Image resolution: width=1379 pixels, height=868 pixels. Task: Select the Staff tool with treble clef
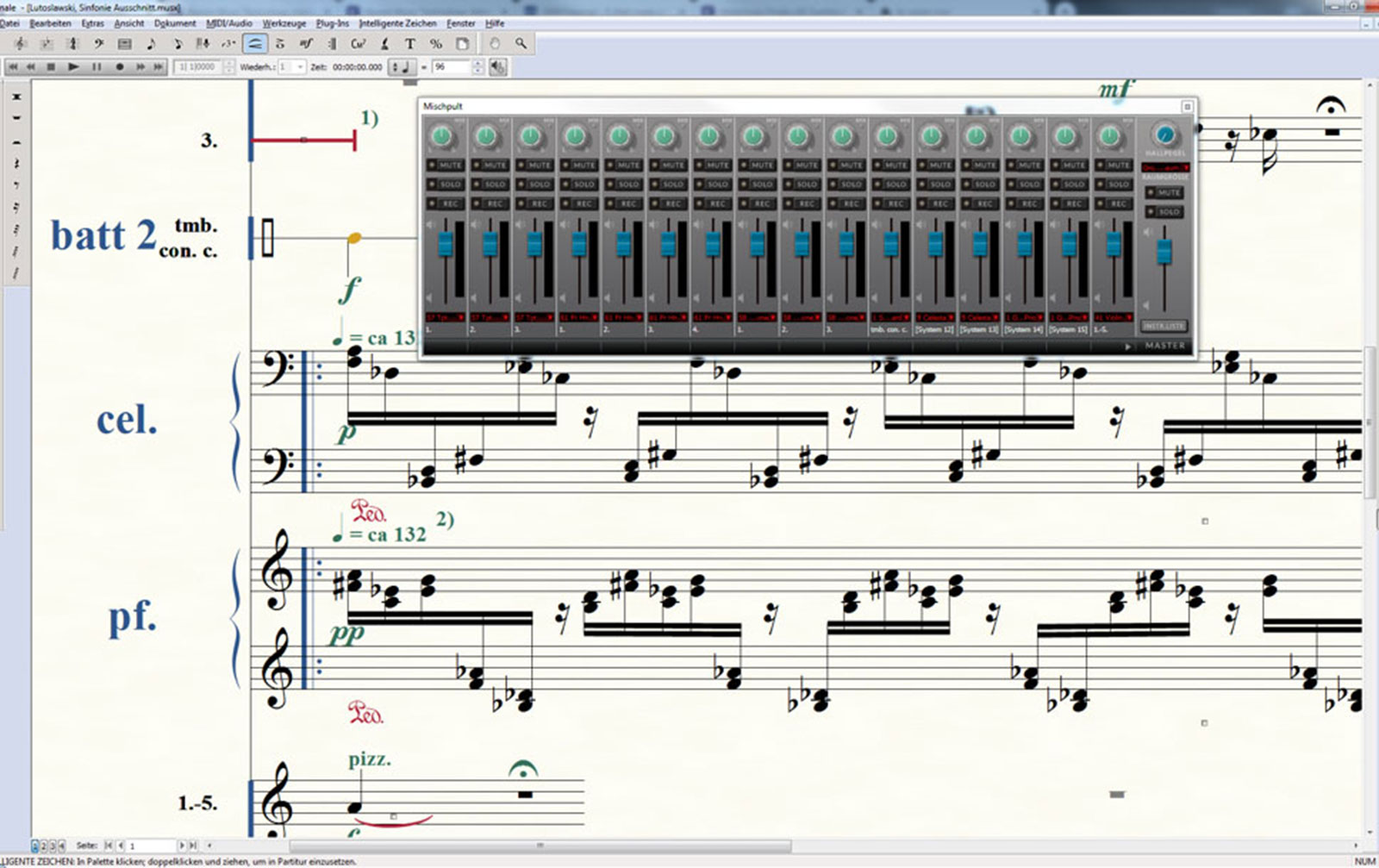pos(20,43)
